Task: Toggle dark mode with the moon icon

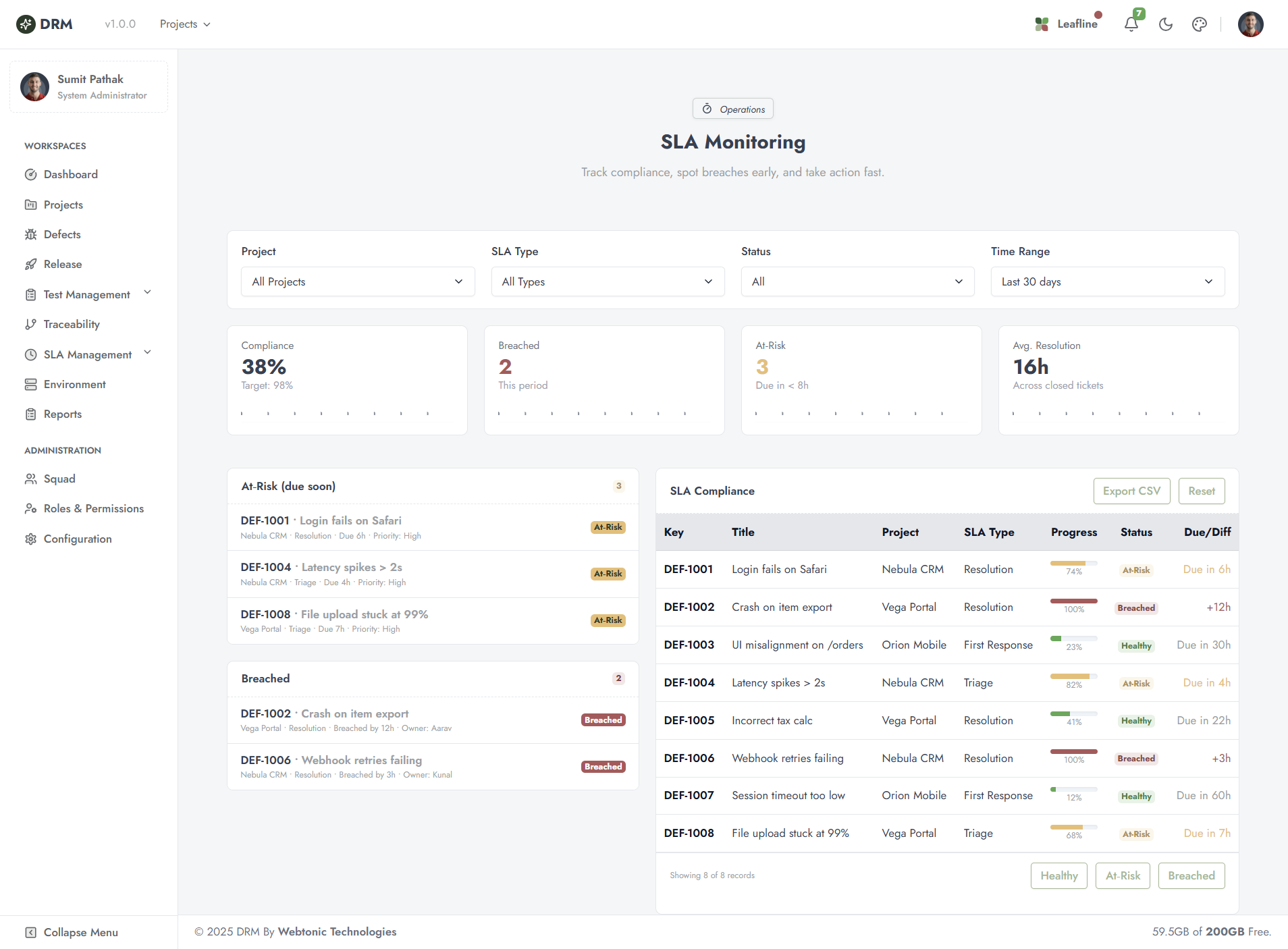Action: pyautogui.click(x=1165, y=24)
